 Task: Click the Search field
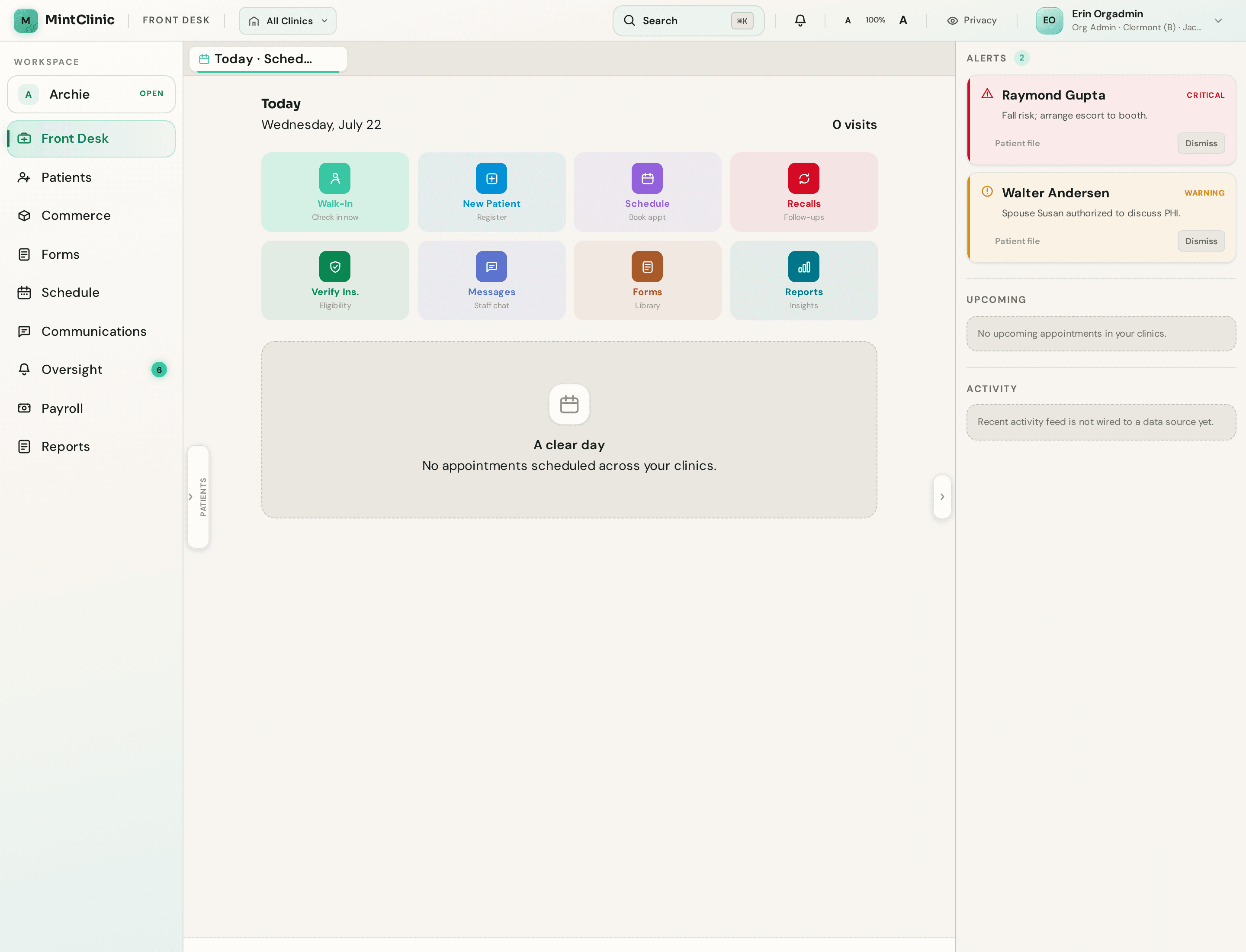(x=688, y=21)
